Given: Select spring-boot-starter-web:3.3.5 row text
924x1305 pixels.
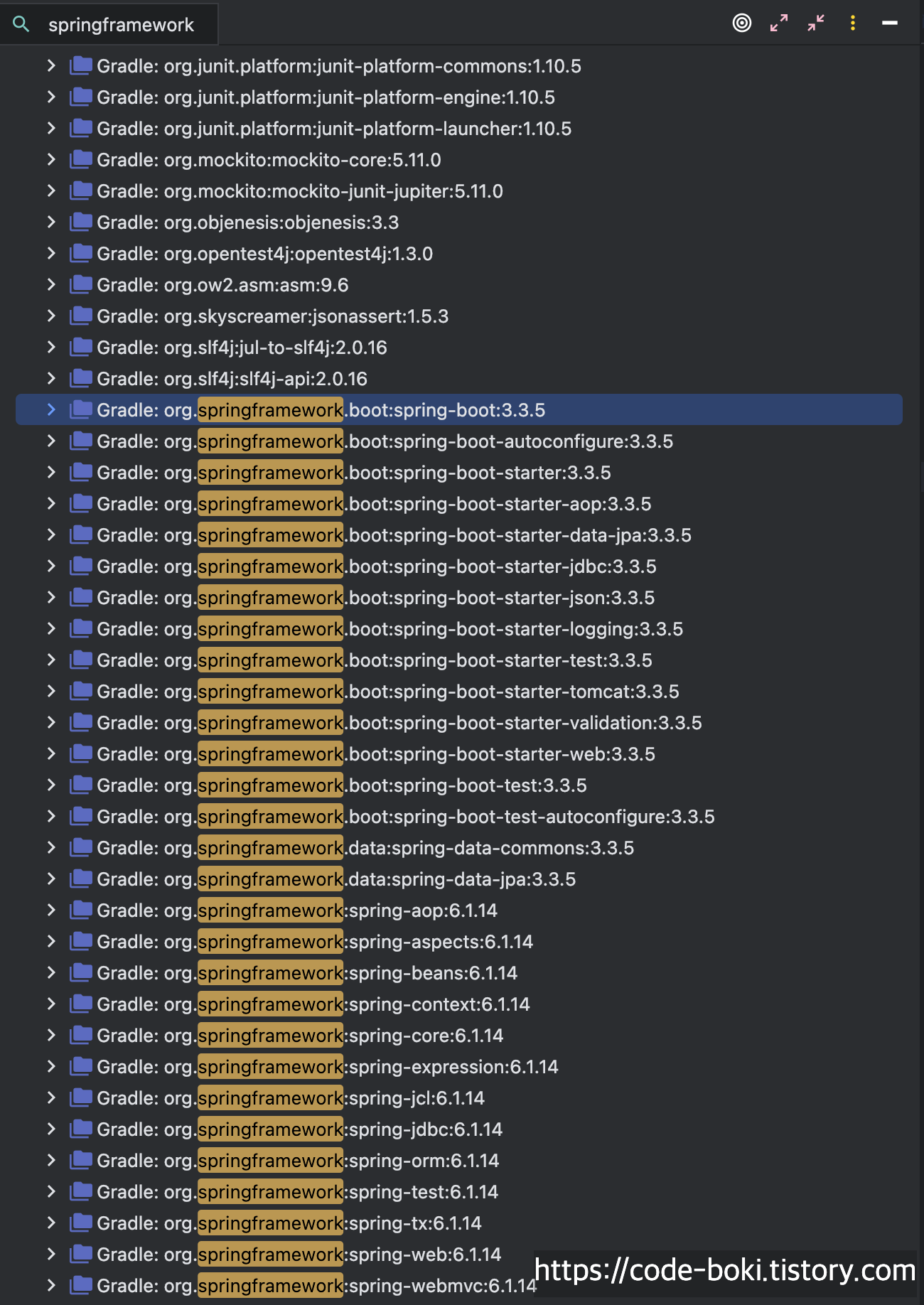Looking at the screenshot, I should pyautogui.click(x=376, y=754).
